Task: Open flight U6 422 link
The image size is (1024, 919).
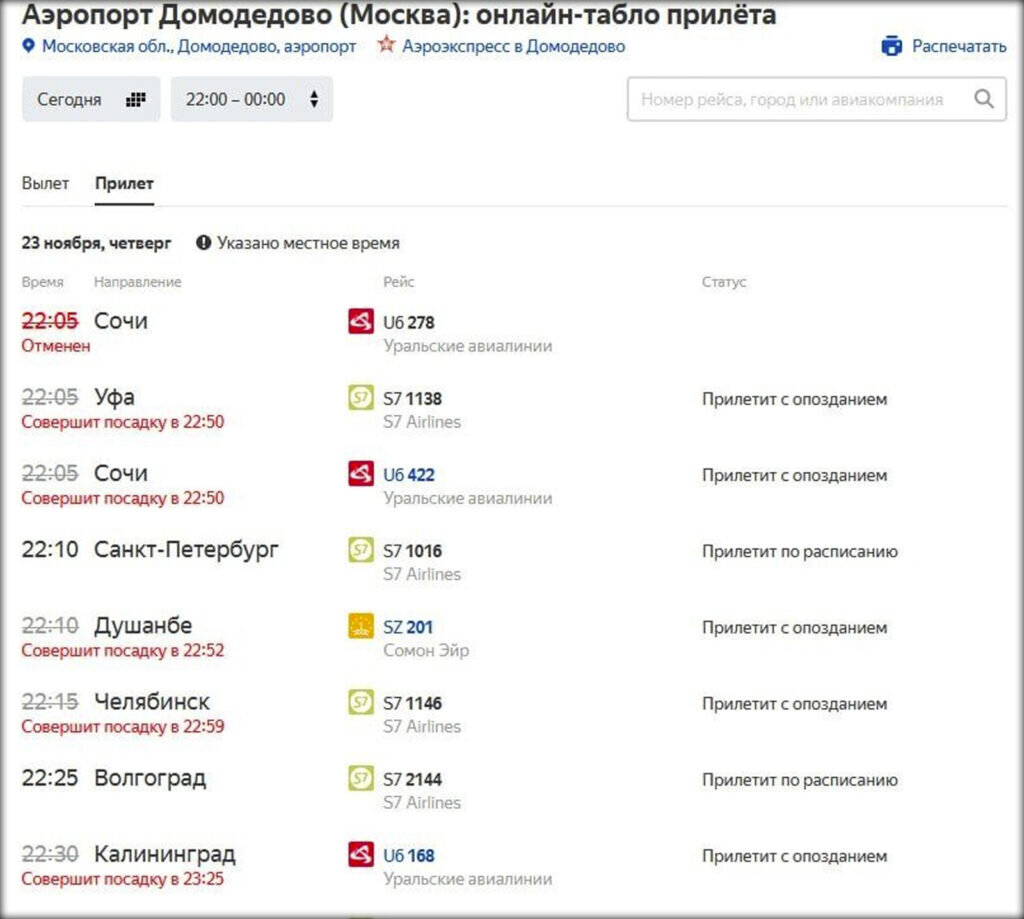Action: point(408,475)
